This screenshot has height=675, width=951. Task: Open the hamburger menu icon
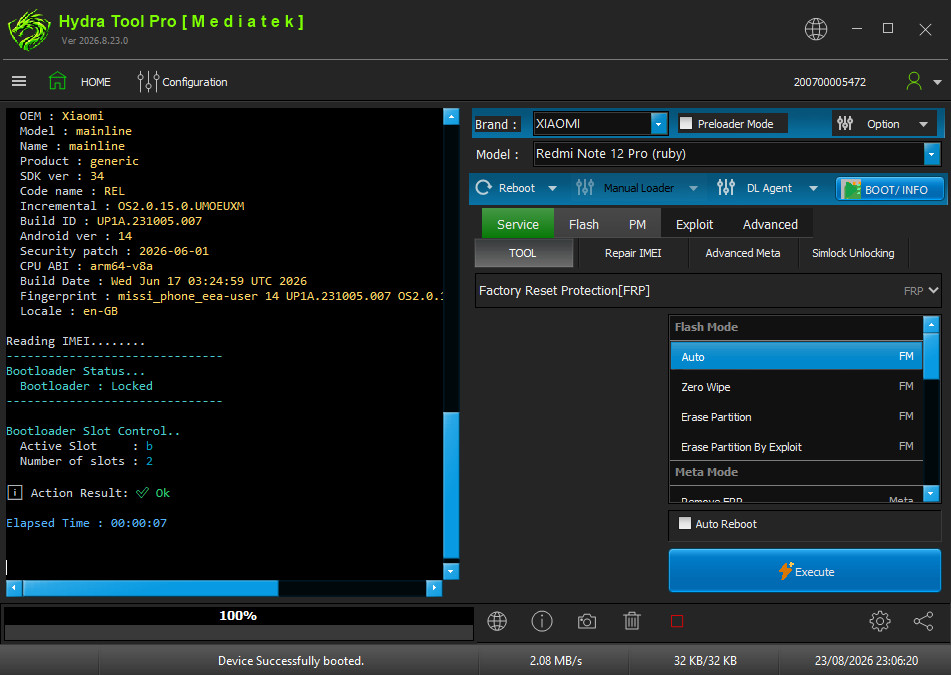tap(19, 81)
